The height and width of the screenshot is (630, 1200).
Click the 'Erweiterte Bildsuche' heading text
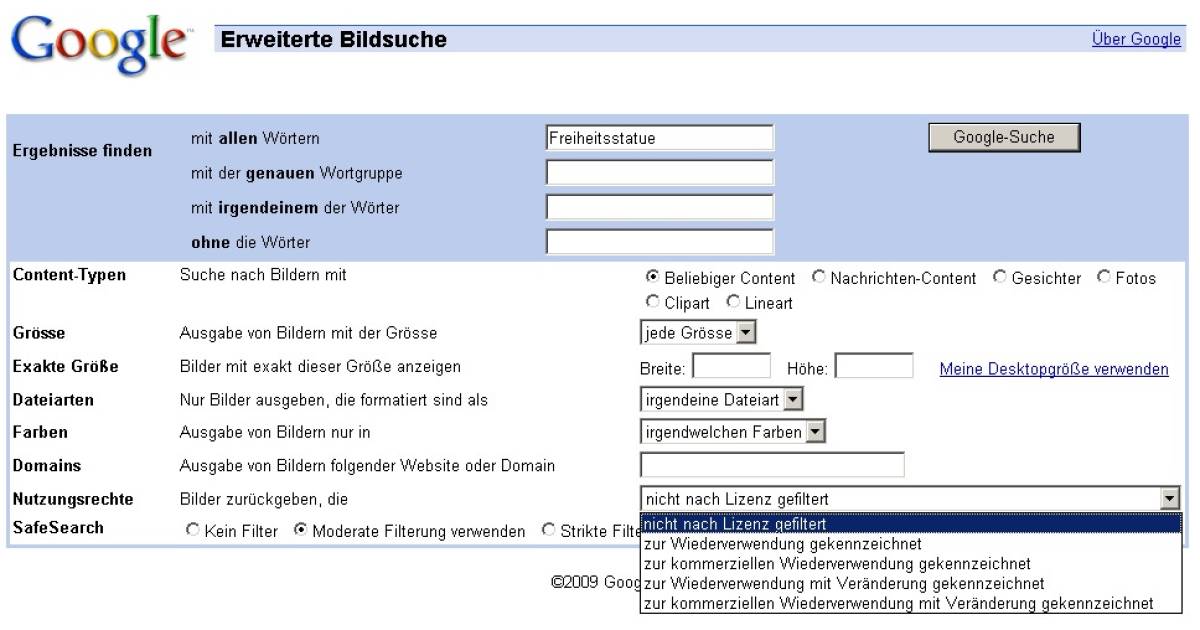[334, 40]
